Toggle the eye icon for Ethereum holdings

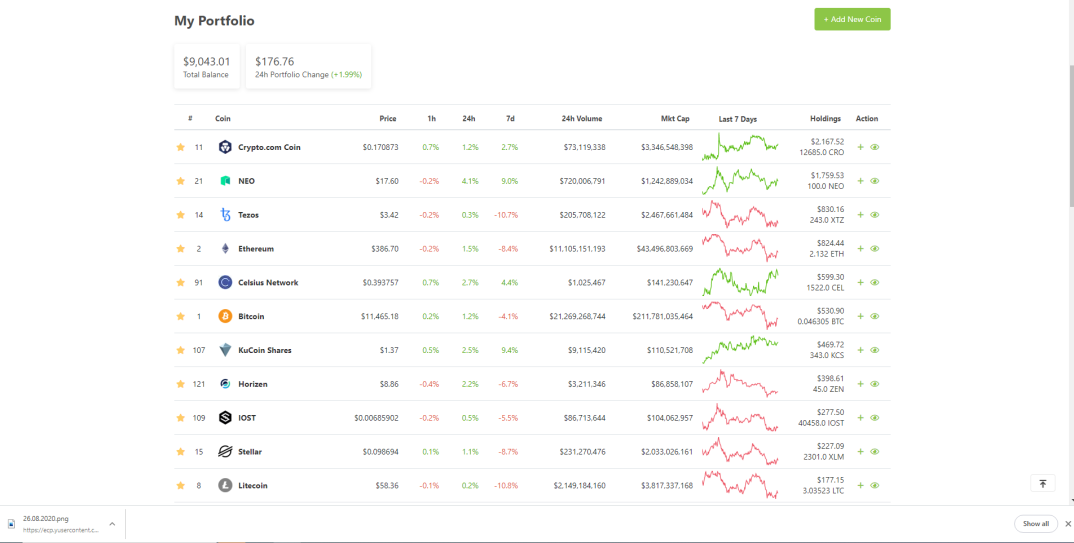pyautogui.click(x=875, y=249)
